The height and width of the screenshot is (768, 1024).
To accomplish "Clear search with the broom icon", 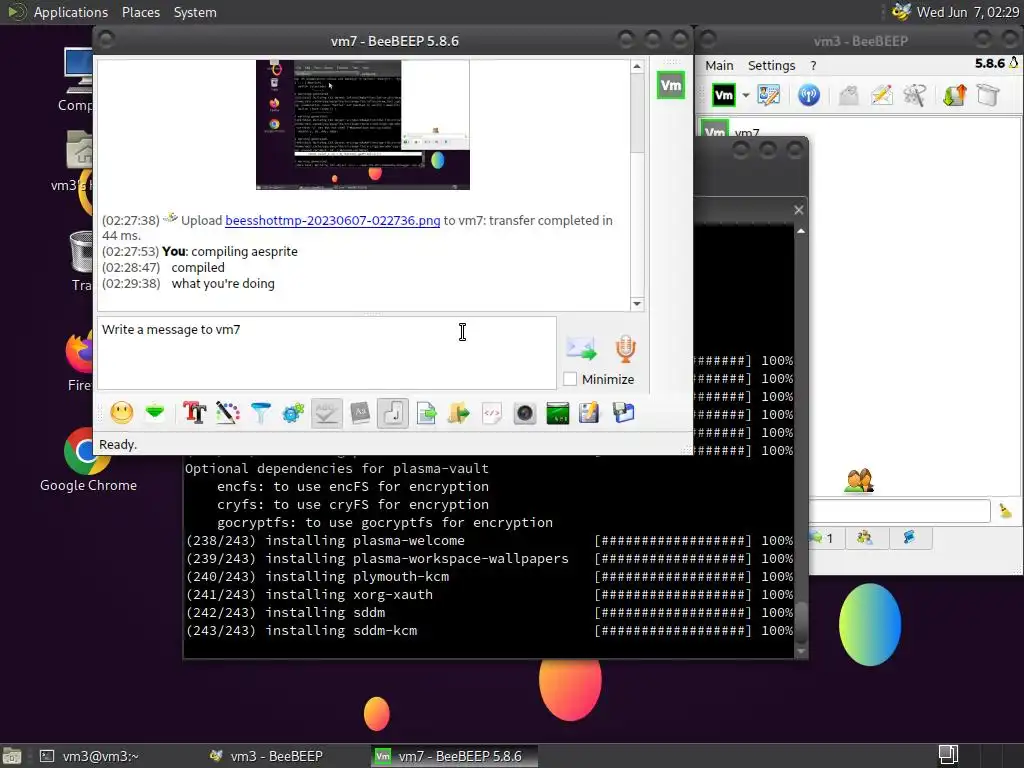I will (1005, 511).
